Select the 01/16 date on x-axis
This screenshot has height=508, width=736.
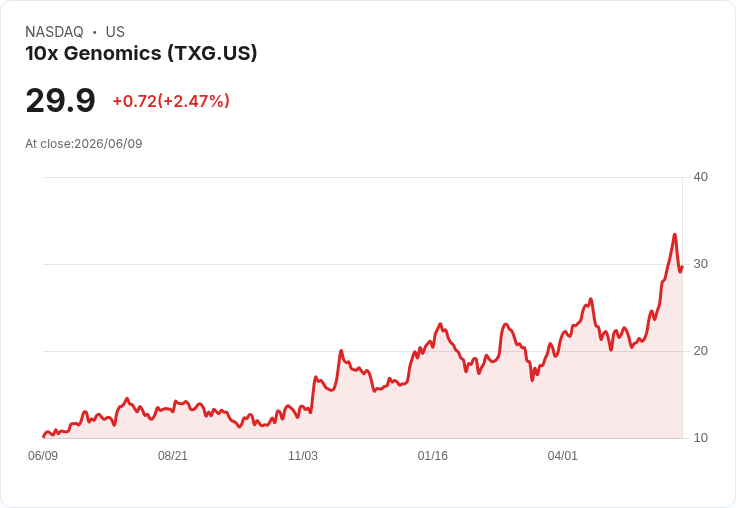coord(432,455)
